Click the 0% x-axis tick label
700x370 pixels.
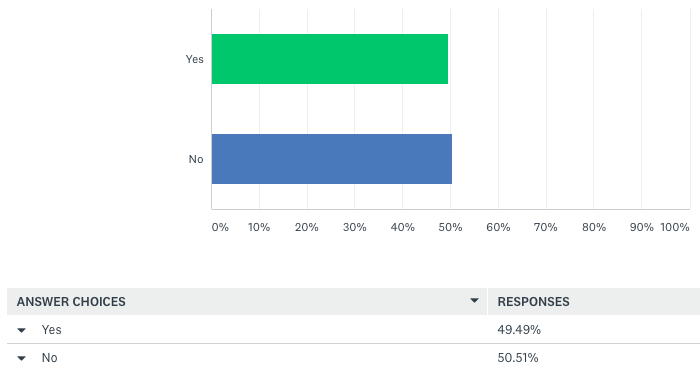(x=220, y=227)
